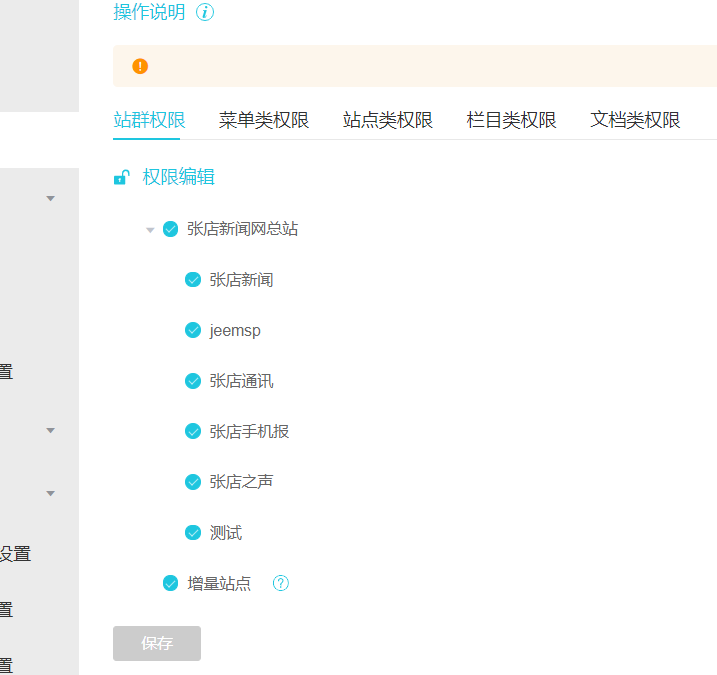717x675 pixels.
Task: Collapse the 张店新闻网总站 tree node
Action: (150, 230)
